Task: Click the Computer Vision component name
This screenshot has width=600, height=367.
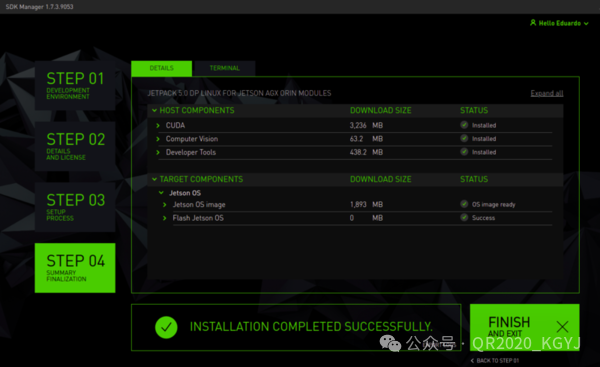Action: [192, 139]
